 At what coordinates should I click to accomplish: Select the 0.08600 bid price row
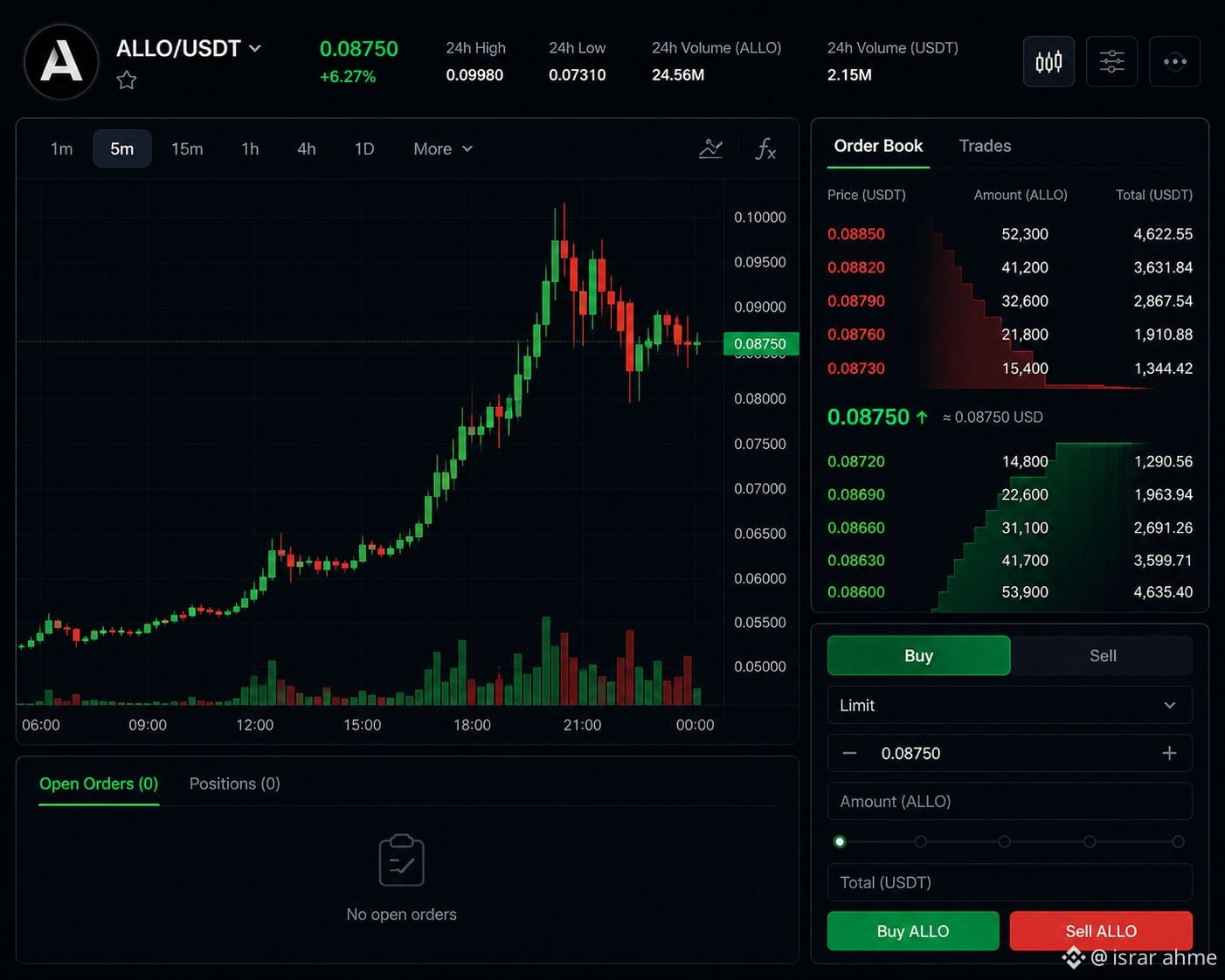[1010, 592]
